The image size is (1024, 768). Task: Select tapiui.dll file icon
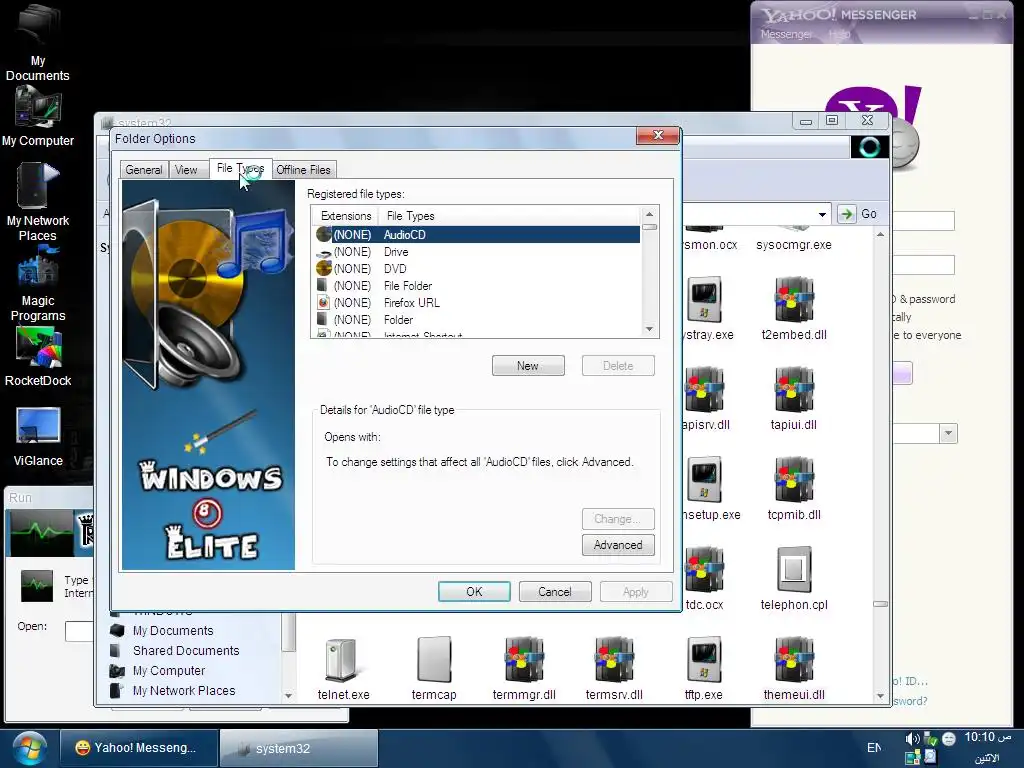pyautogui.click(x=793, y=399)
